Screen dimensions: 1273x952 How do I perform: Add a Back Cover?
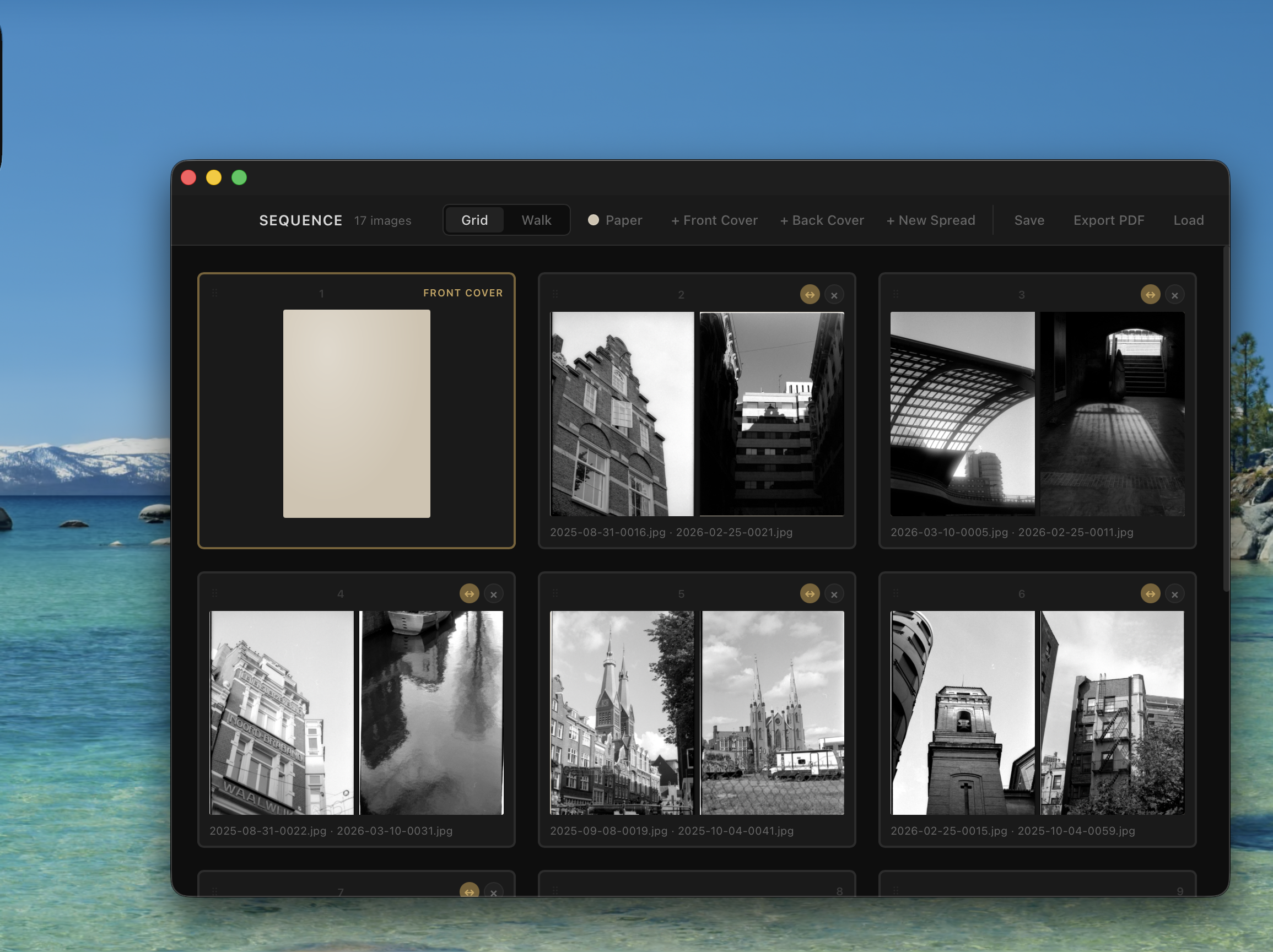tap(821, 220)
